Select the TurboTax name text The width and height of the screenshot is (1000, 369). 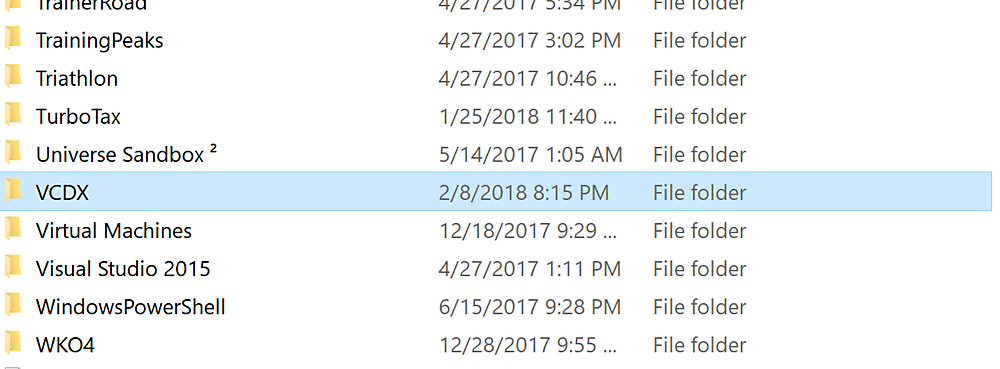(78, 117)
